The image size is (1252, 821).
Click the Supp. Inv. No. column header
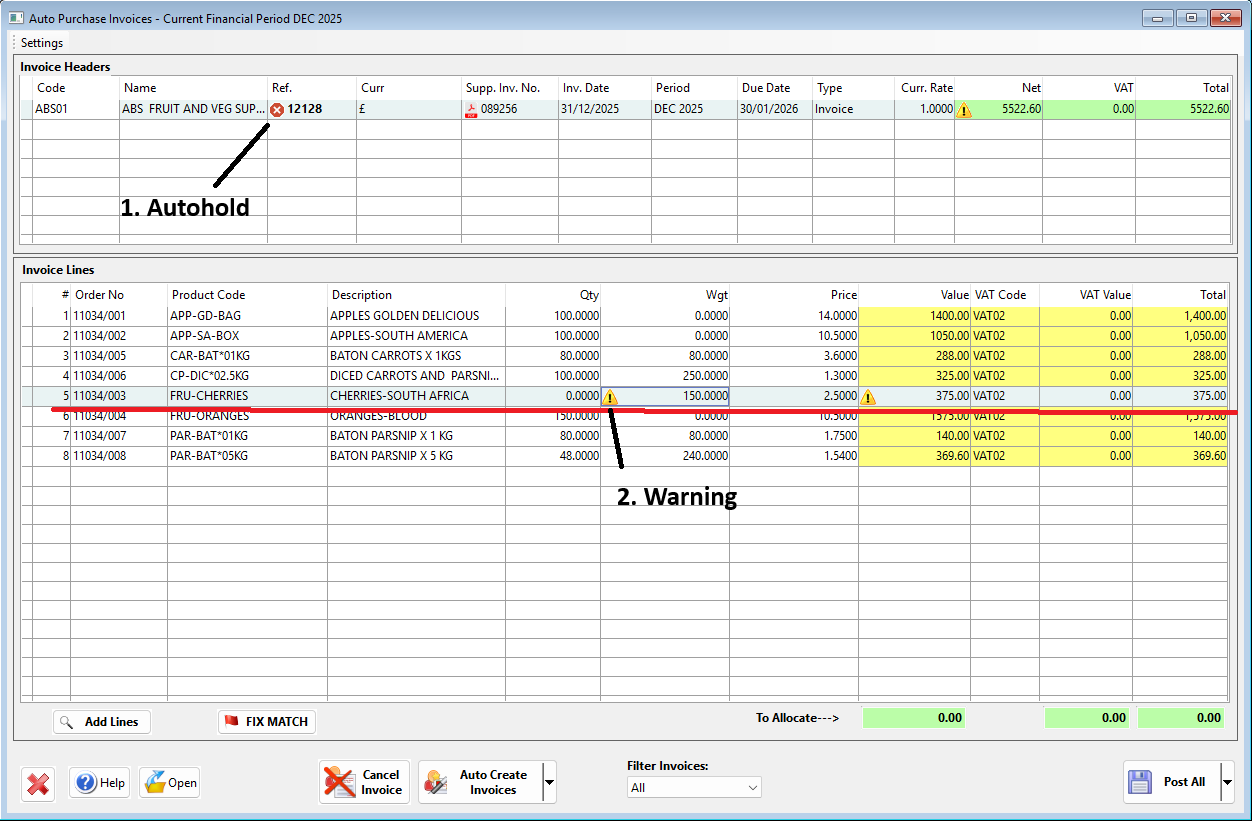point(510,88)
